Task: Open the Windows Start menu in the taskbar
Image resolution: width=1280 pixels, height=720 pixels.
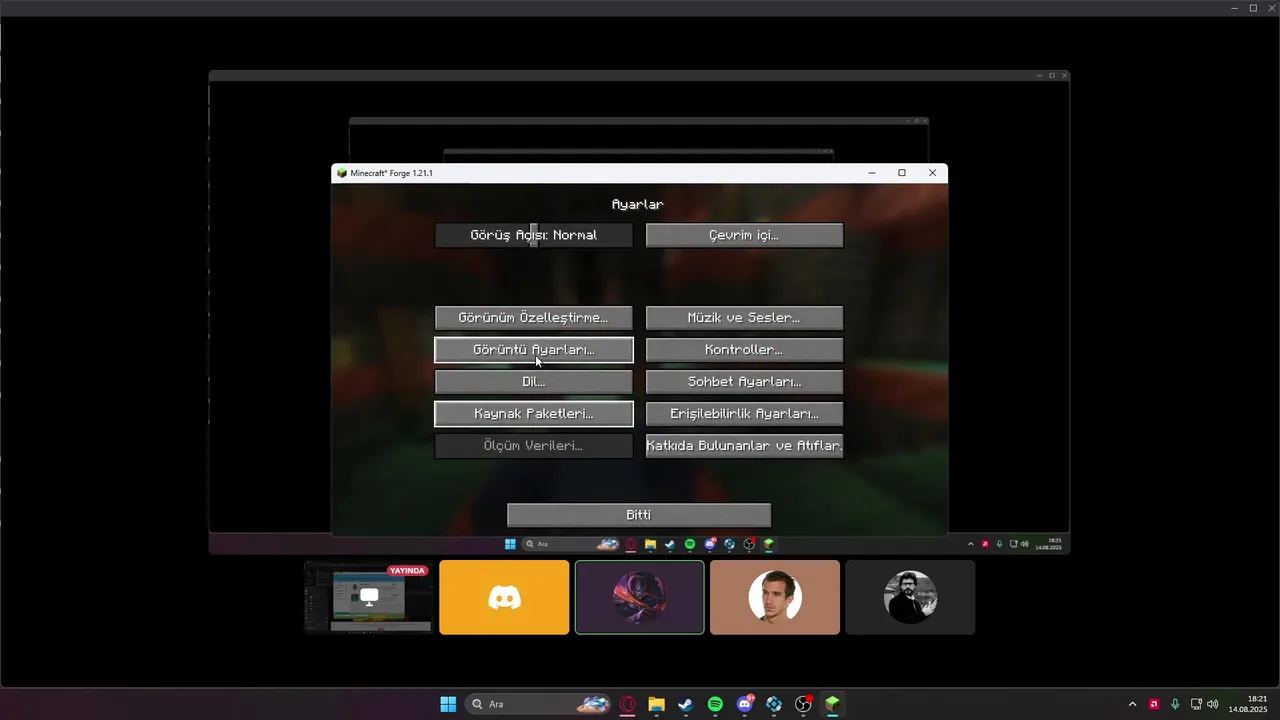Action: [448, 704]
